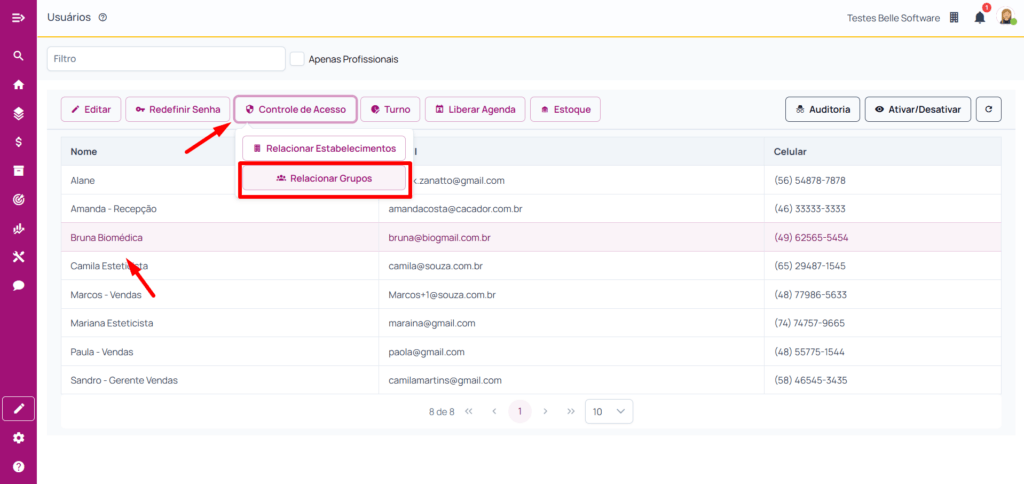Open the home icon in sidebar

18,84
